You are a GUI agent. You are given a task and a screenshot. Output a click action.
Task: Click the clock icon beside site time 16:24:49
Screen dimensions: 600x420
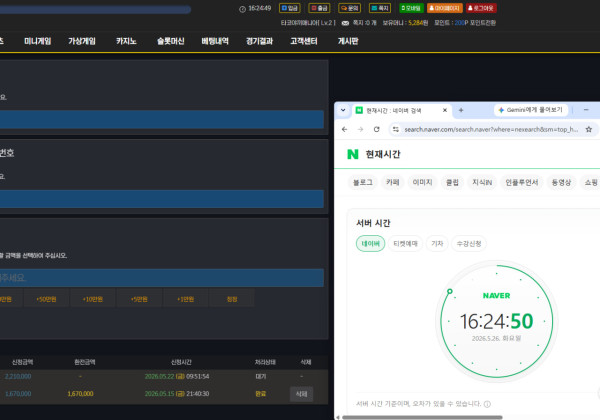point(242,9)
